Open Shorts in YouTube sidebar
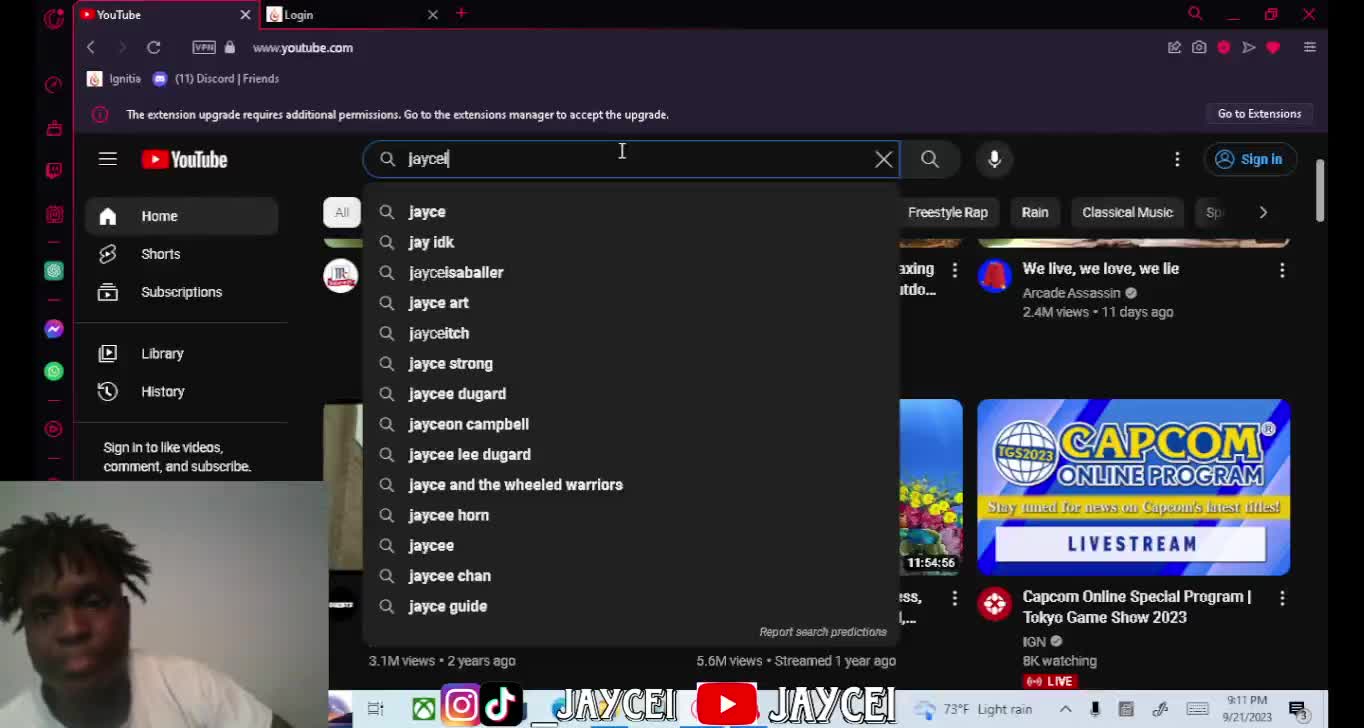Viewport: 1364px width, 728px height. click(181, 254)
